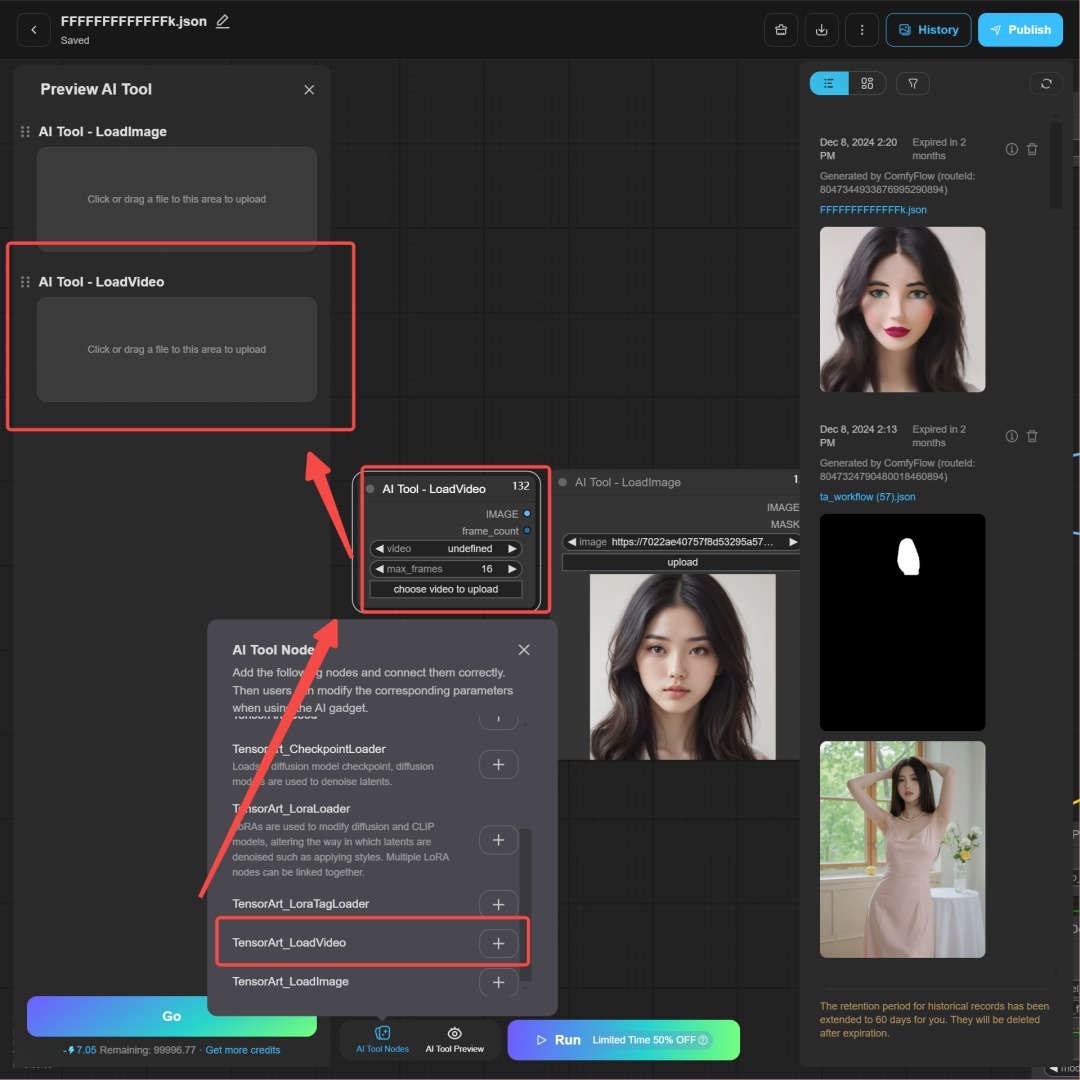Click the download icon in top toolbar
The image size is (1080, 1080).
[821, 30]
